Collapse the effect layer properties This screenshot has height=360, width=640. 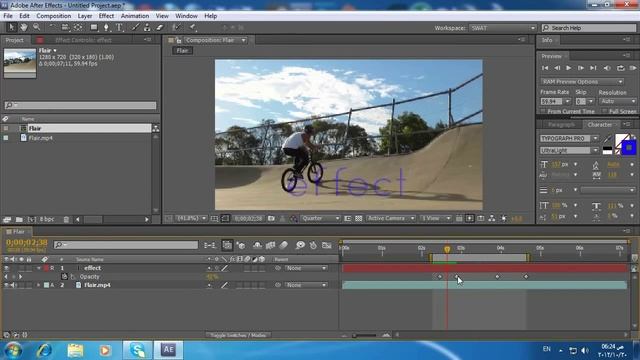pyautogui.click(x=39, y=268)
